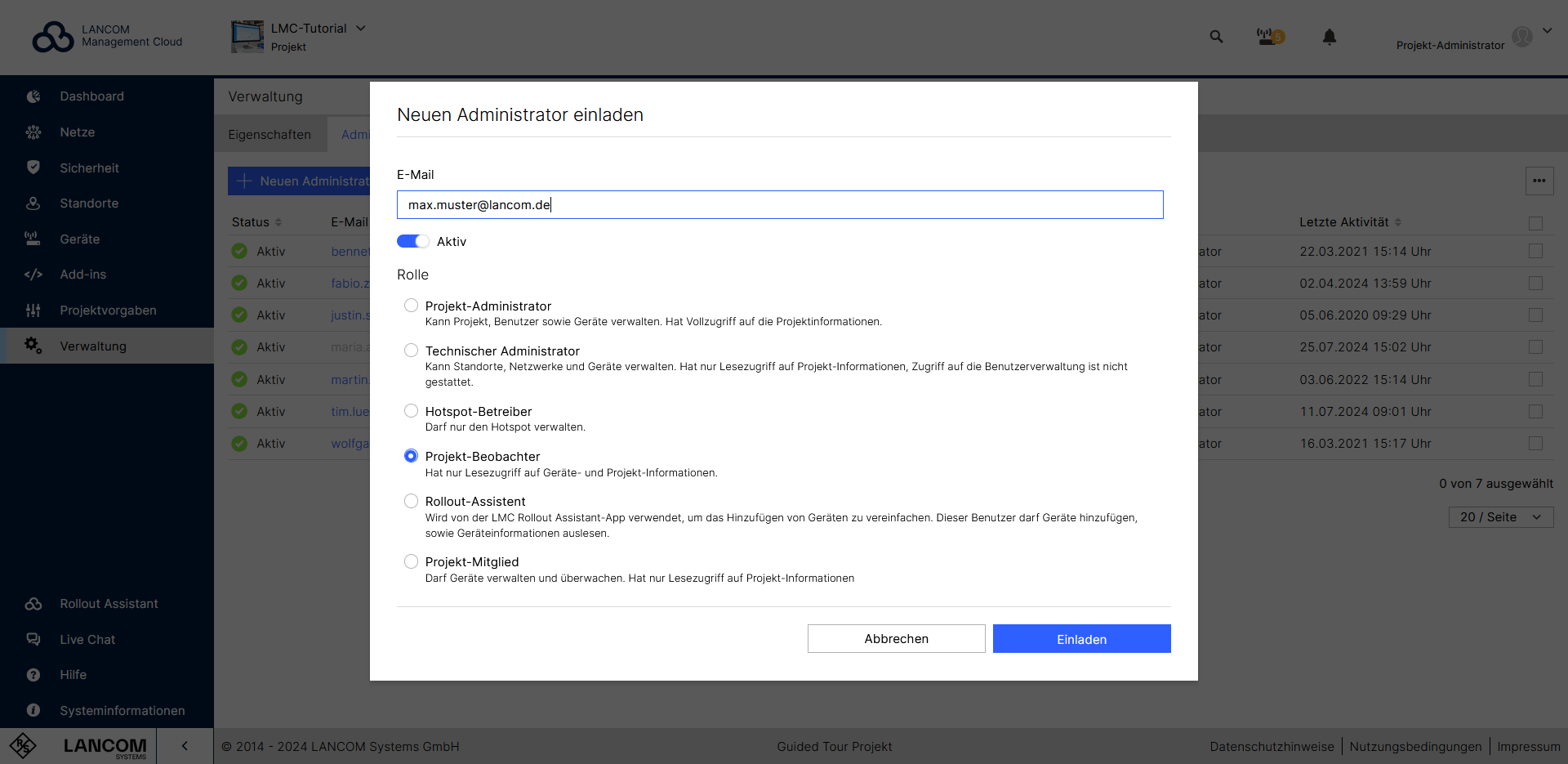Open the notifications bell

pos(1329,37)
